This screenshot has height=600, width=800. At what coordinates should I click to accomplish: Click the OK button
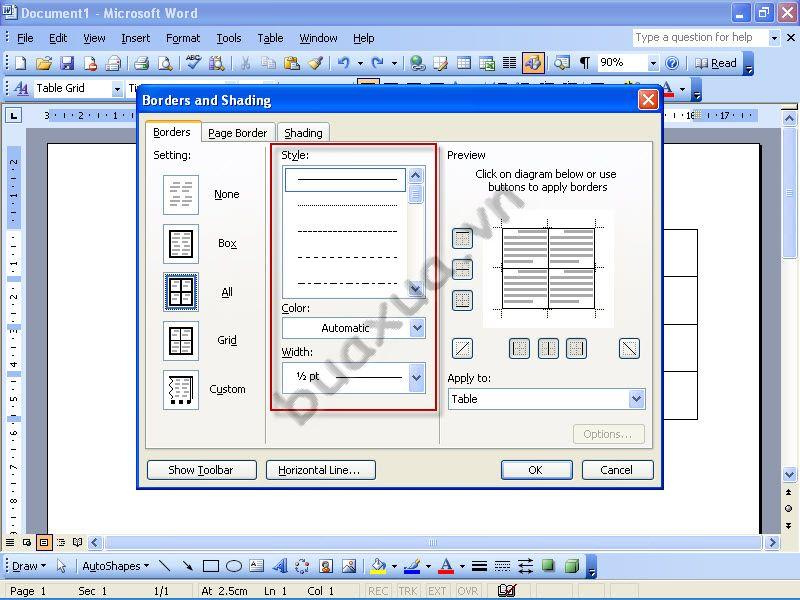[536, 470]
